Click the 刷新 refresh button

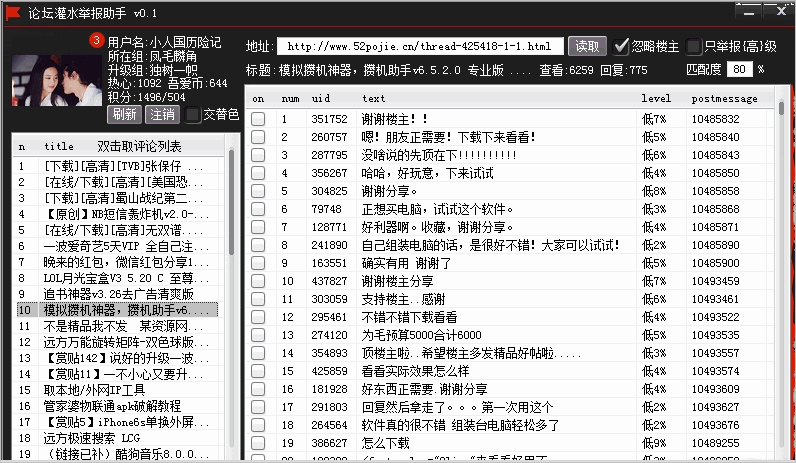coord(124,114)
